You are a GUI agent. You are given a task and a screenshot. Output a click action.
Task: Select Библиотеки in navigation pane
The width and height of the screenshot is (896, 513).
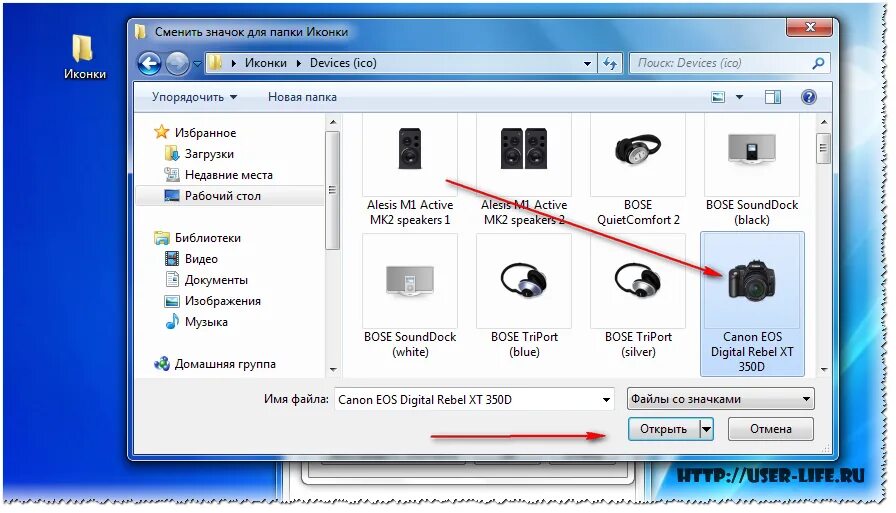point(207,238)
